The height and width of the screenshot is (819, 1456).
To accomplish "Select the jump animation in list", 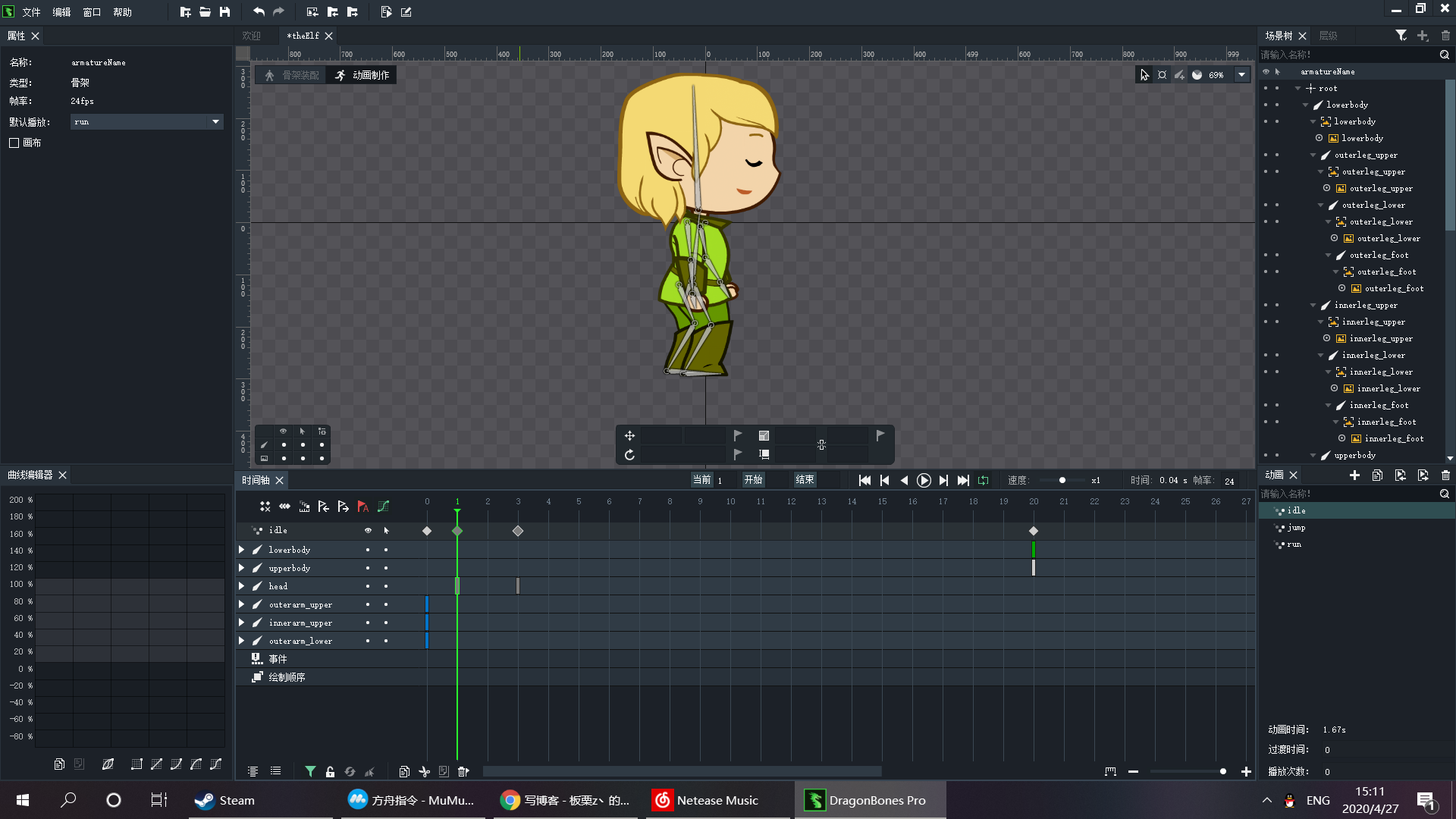I will (x=1296, y=528).
